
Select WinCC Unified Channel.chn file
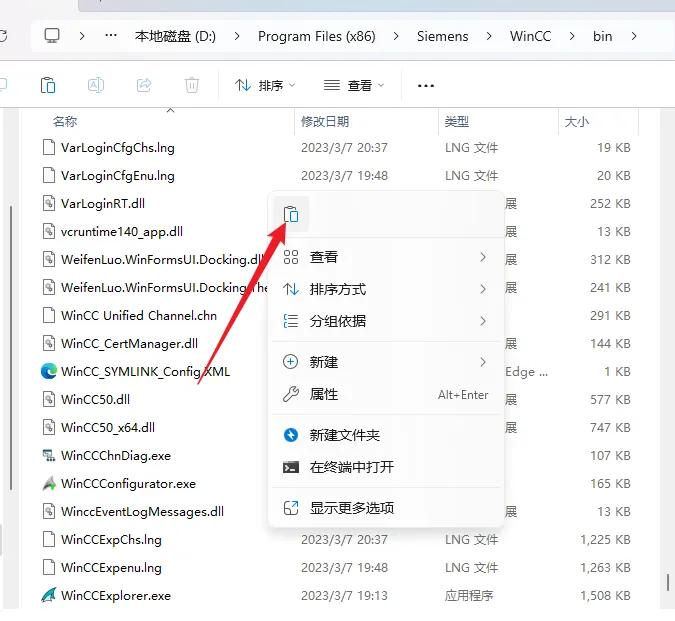(139, 315)
